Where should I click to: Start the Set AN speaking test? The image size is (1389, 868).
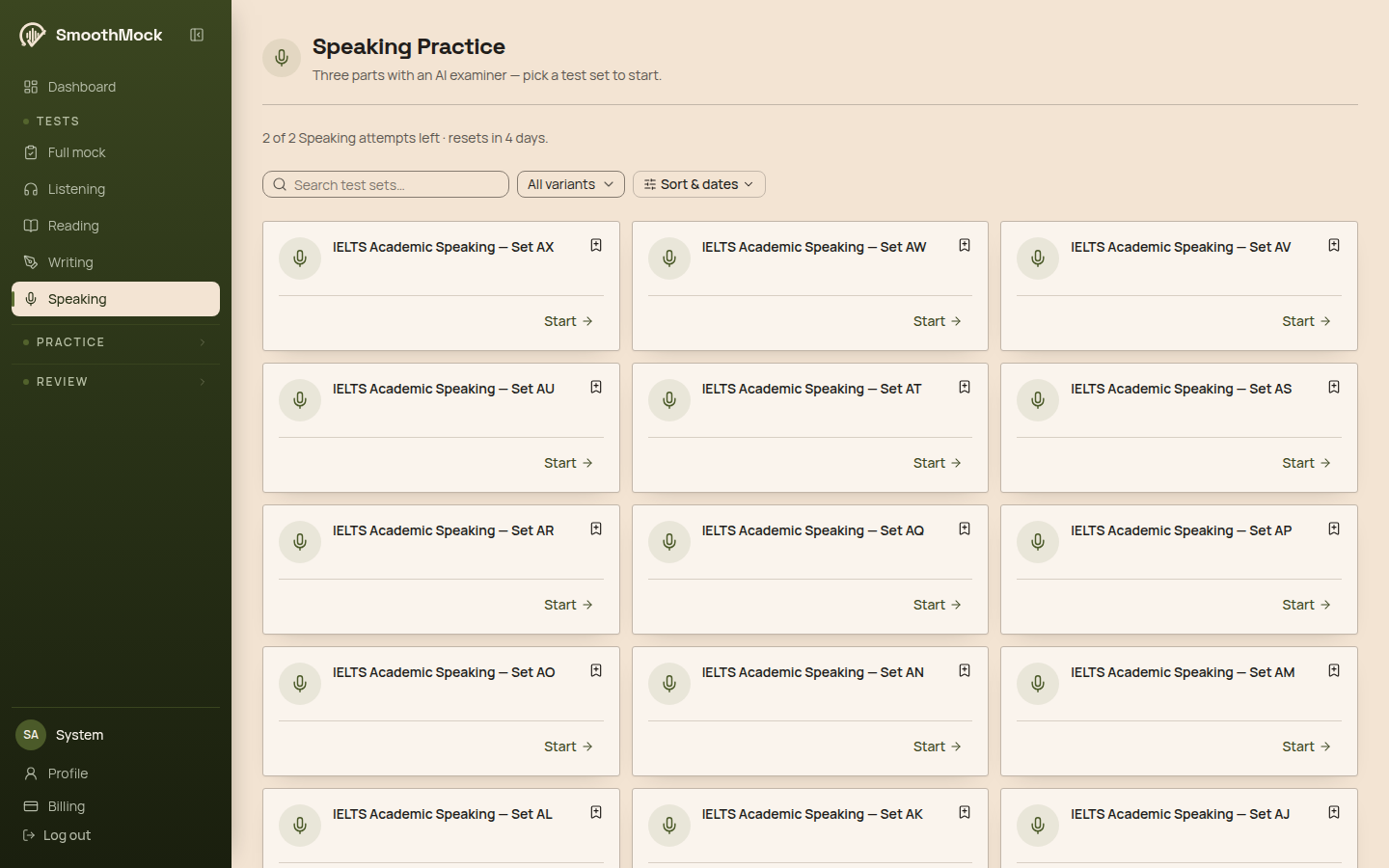pyautogui.click(x=938, y=746)
